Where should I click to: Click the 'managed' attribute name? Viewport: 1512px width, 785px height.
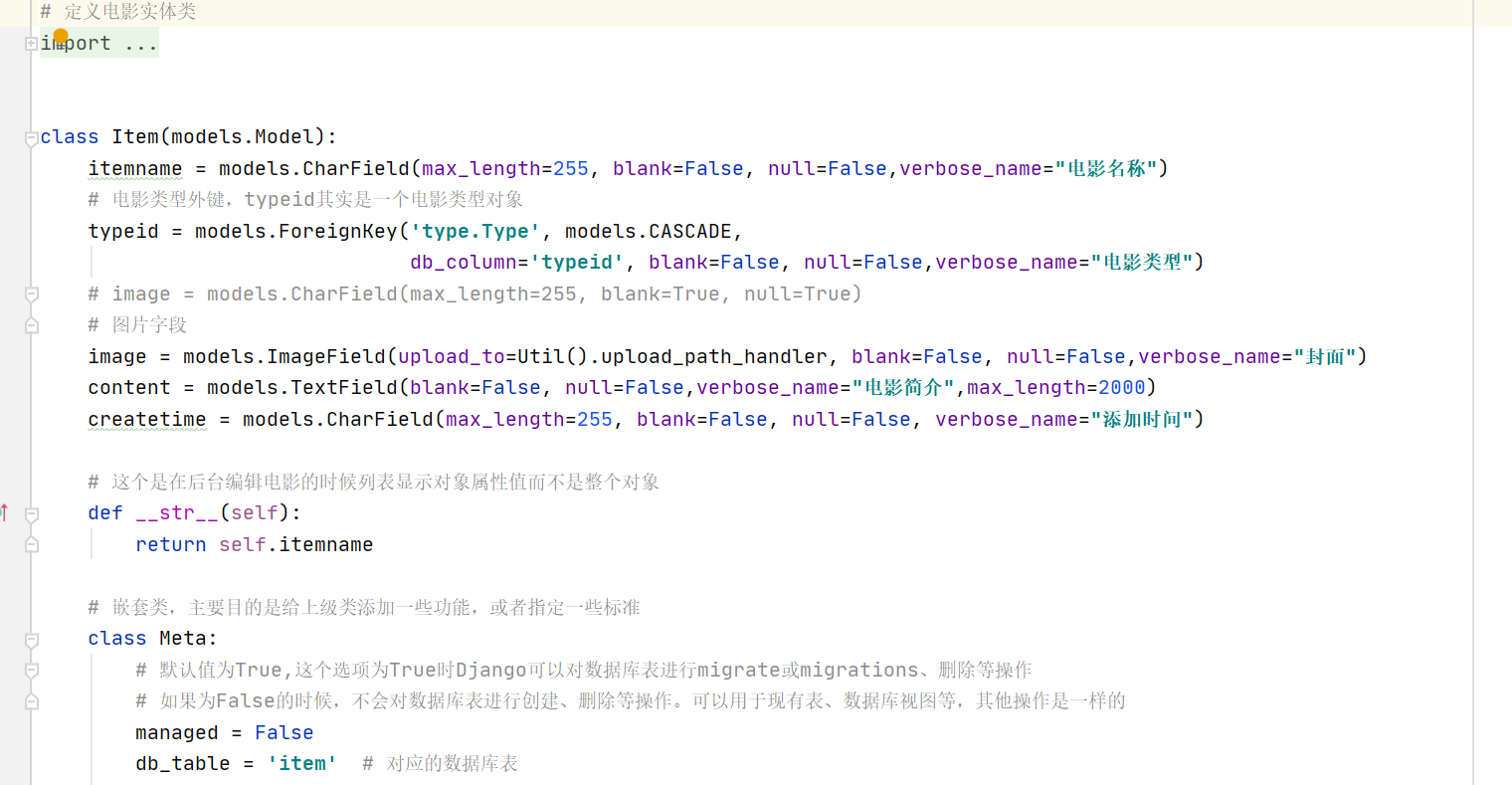tap(177, 732)
